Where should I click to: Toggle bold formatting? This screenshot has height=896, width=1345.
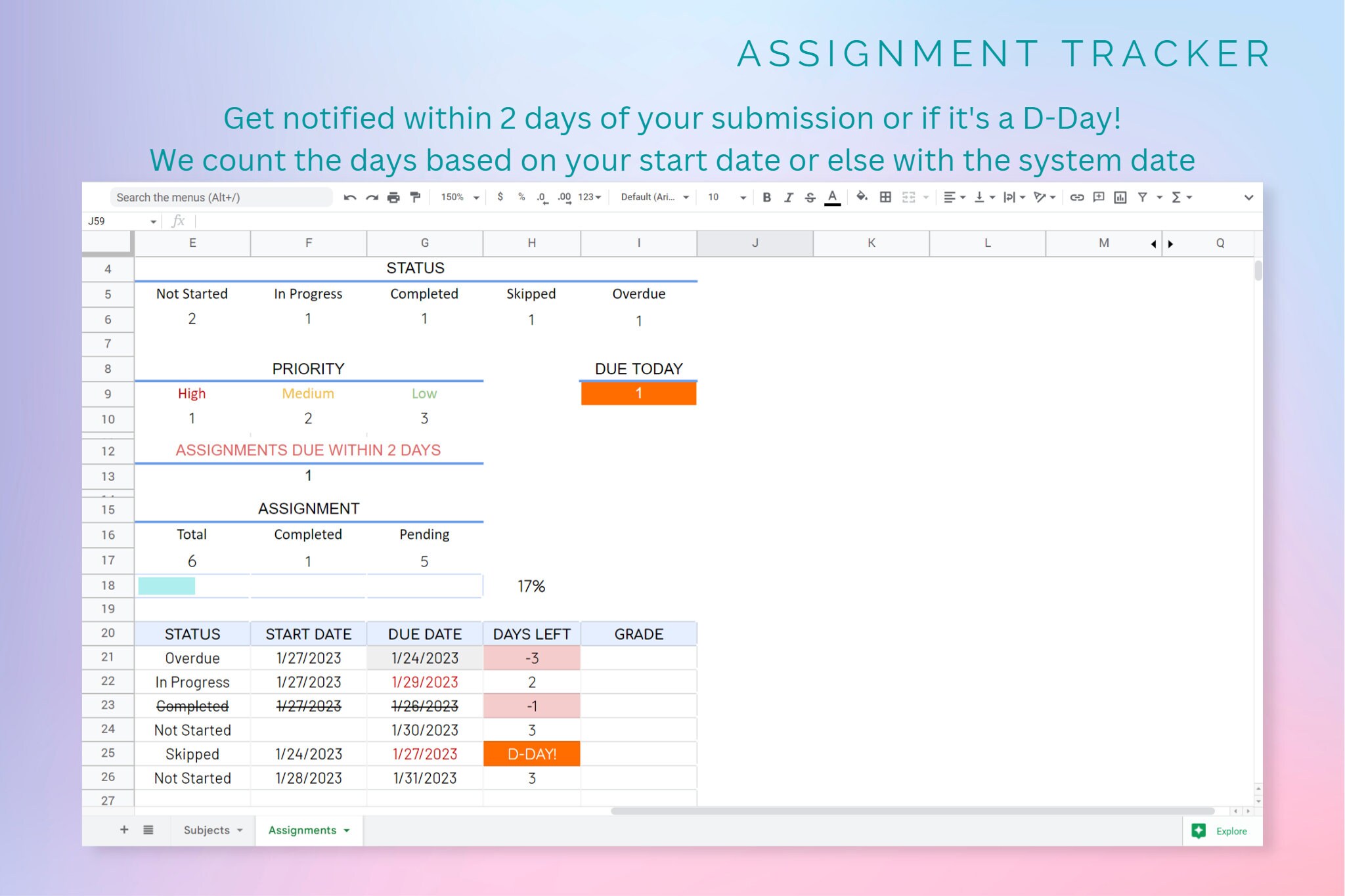coord(766,197)
